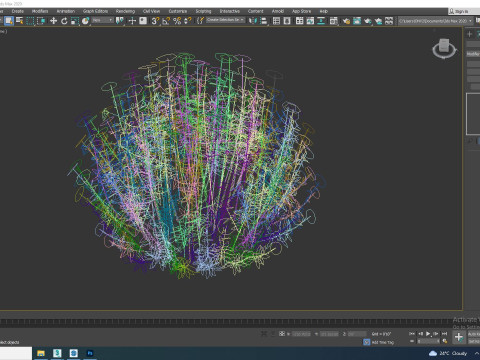Activate Select and Rotate tool
Image resolution: width=480 pixels, height=360 pixels.
pos(64,21)
